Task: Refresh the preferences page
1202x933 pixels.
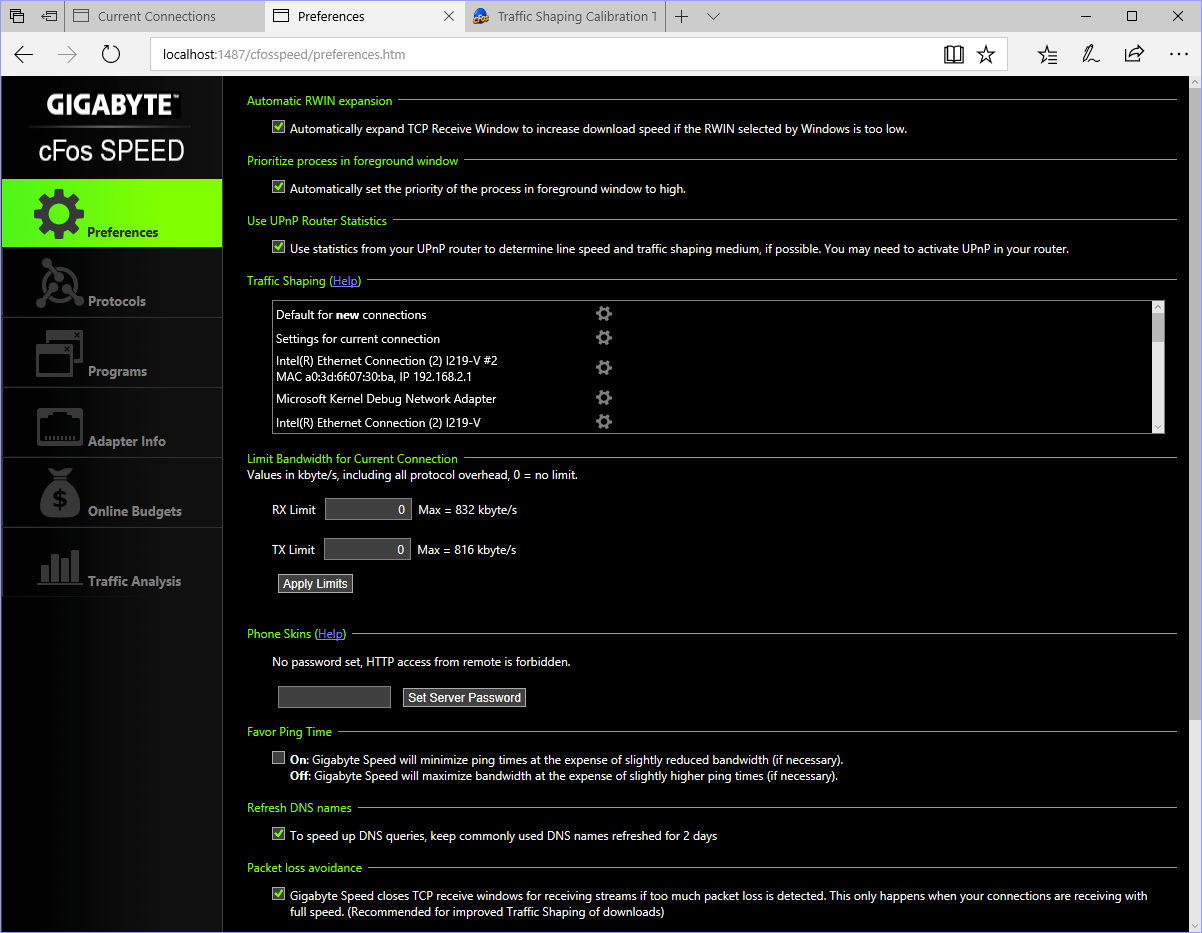Action: tap(111, 55)
